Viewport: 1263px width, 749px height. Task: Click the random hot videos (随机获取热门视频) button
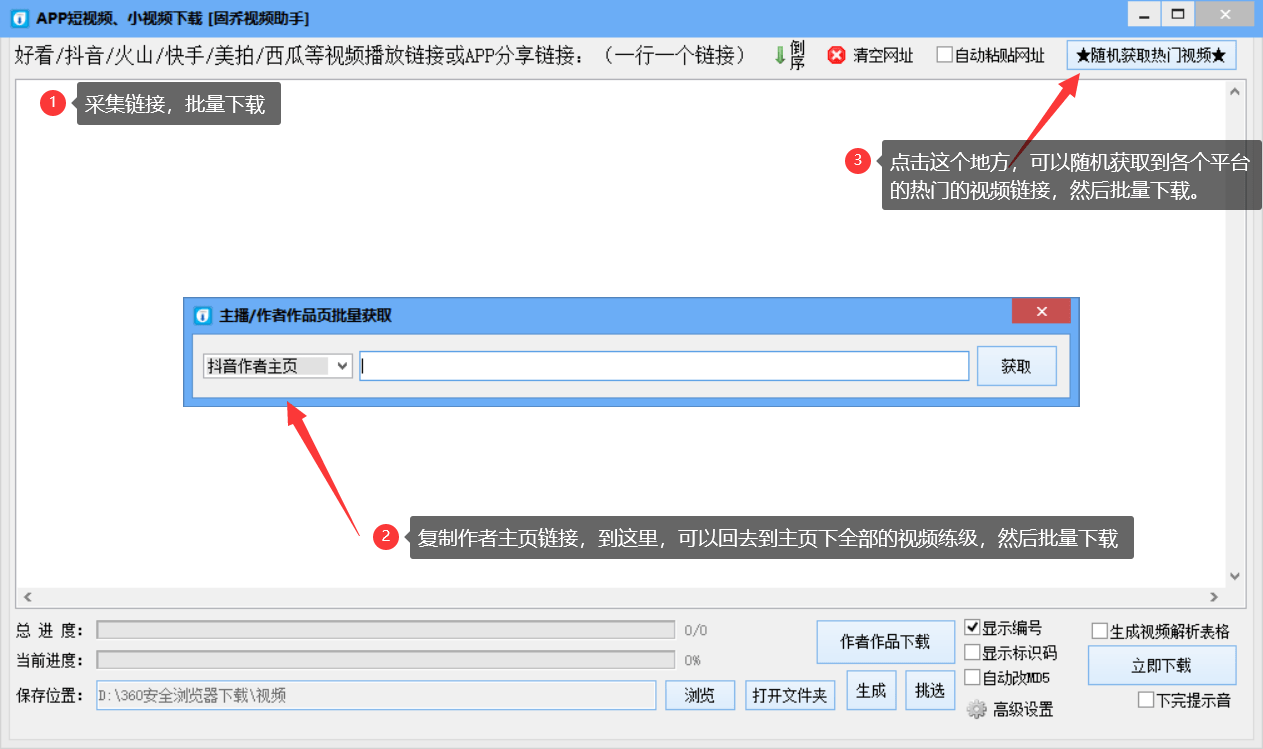coord(1151,56)
